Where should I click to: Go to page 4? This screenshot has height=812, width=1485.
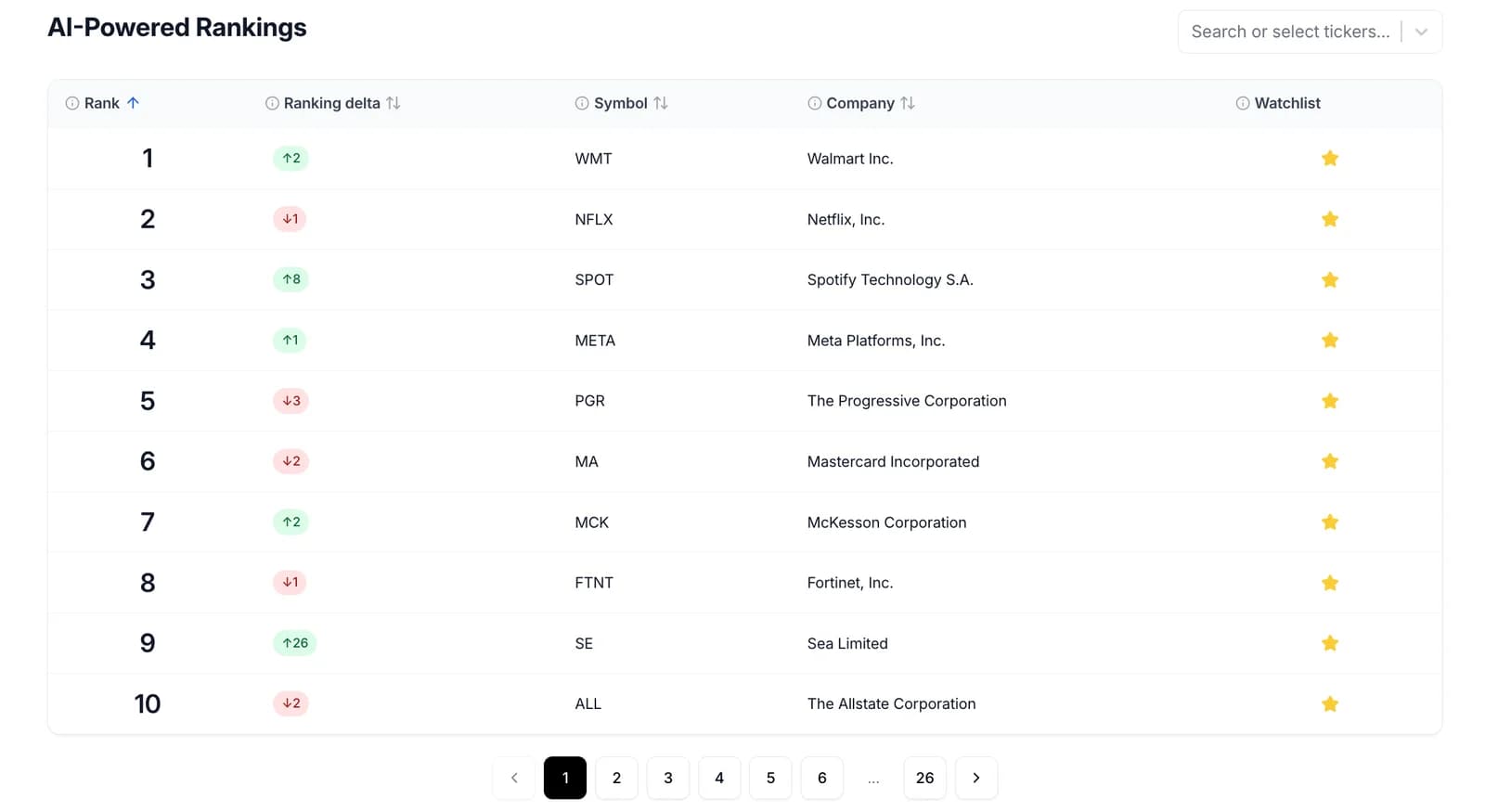tap(719, 778)
